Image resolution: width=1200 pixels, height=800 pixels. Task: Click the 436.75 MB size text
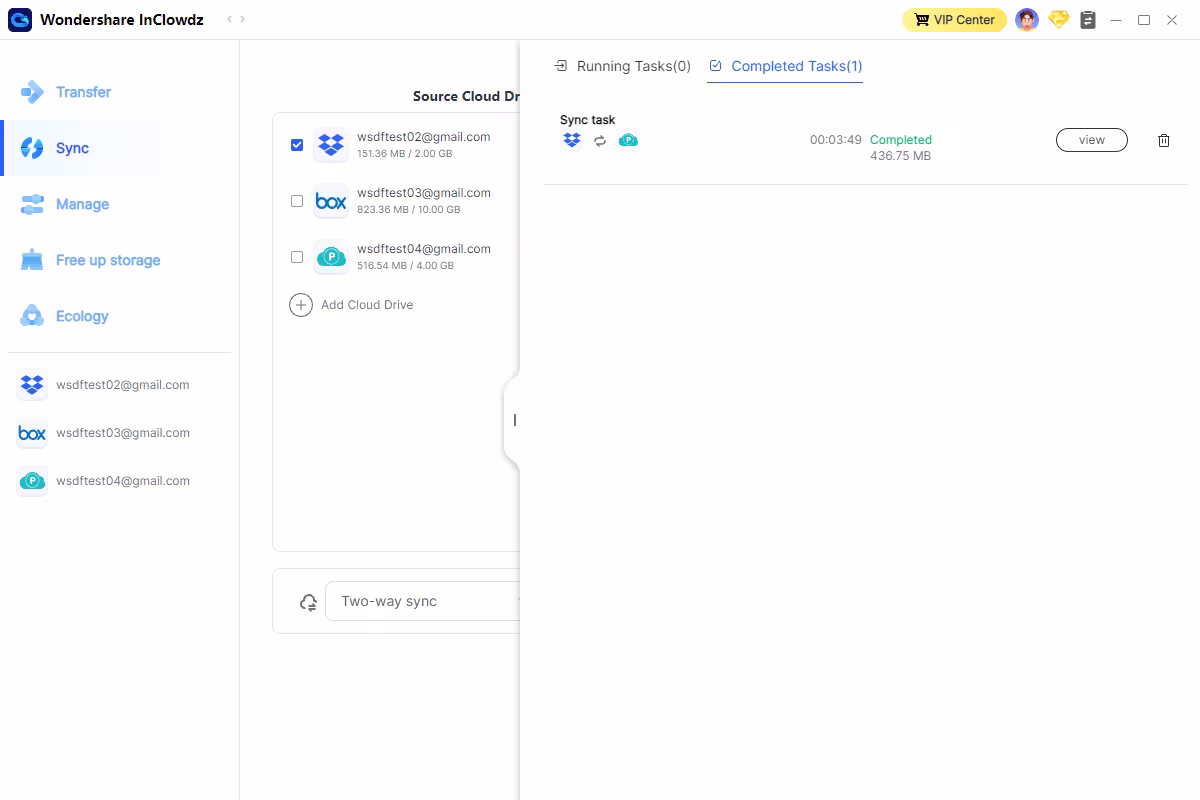[900, 156]
